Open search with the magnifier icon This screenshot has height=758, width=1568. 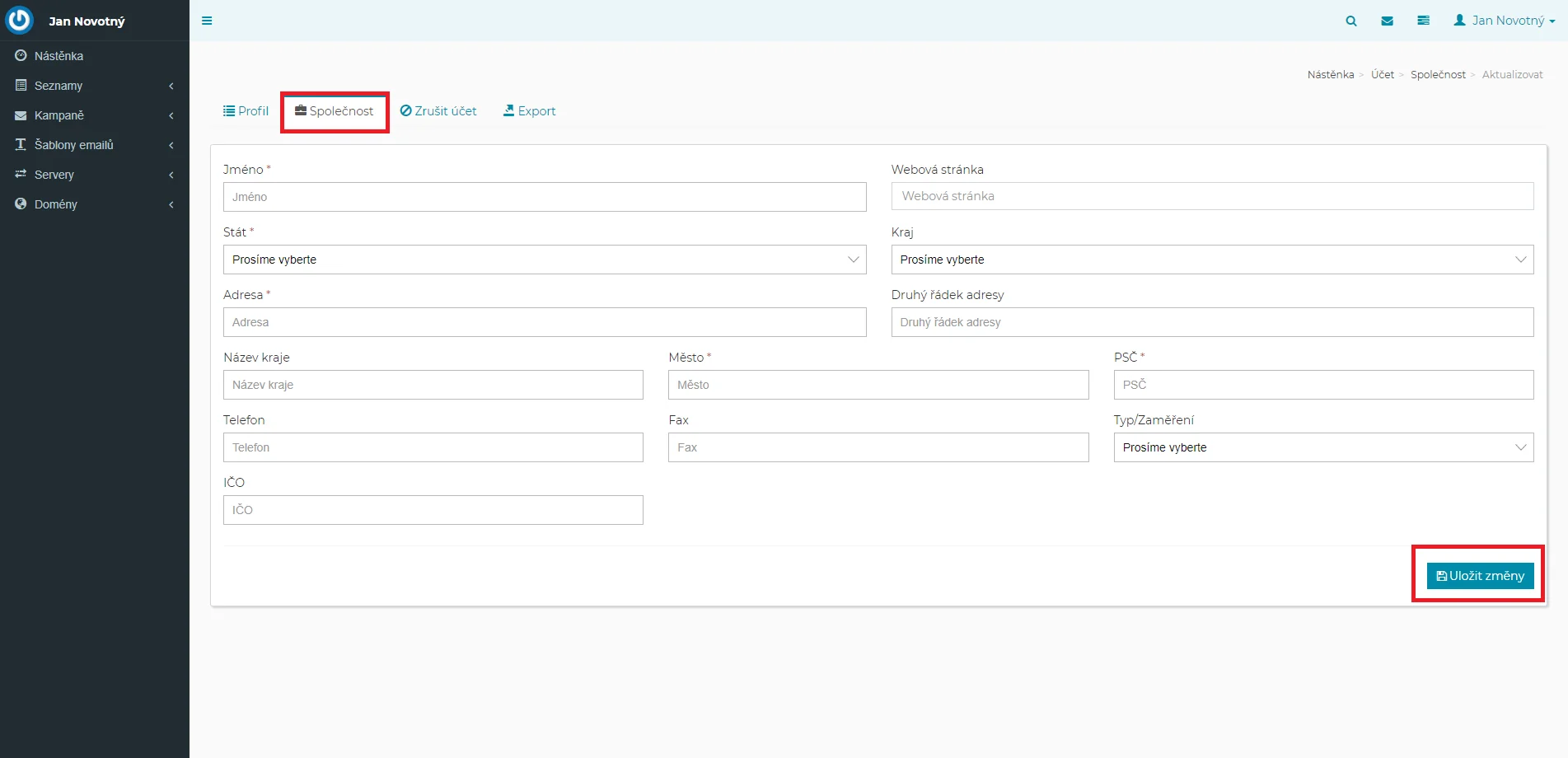[1350, 21]
